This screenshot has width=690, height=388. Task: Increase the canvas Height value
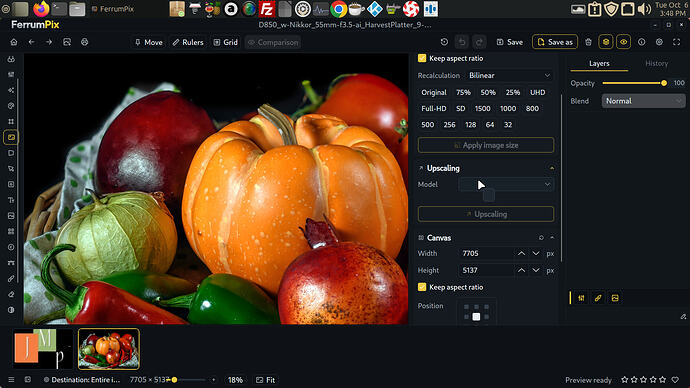[521, 270]
